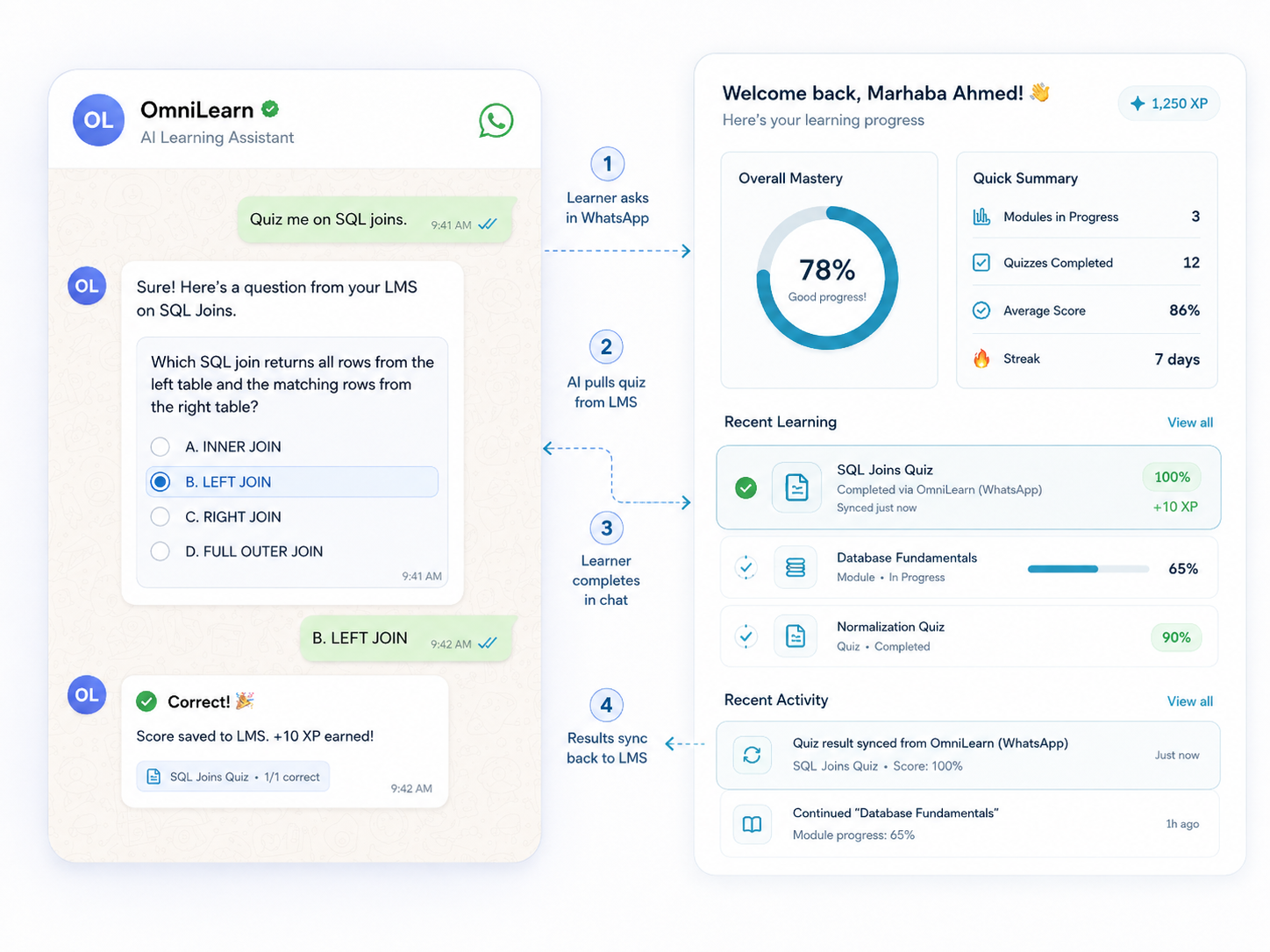Screen dimensions: 1270x952
Task: Click the party popper emoji after "Correct!"
Action: point(245,700)
